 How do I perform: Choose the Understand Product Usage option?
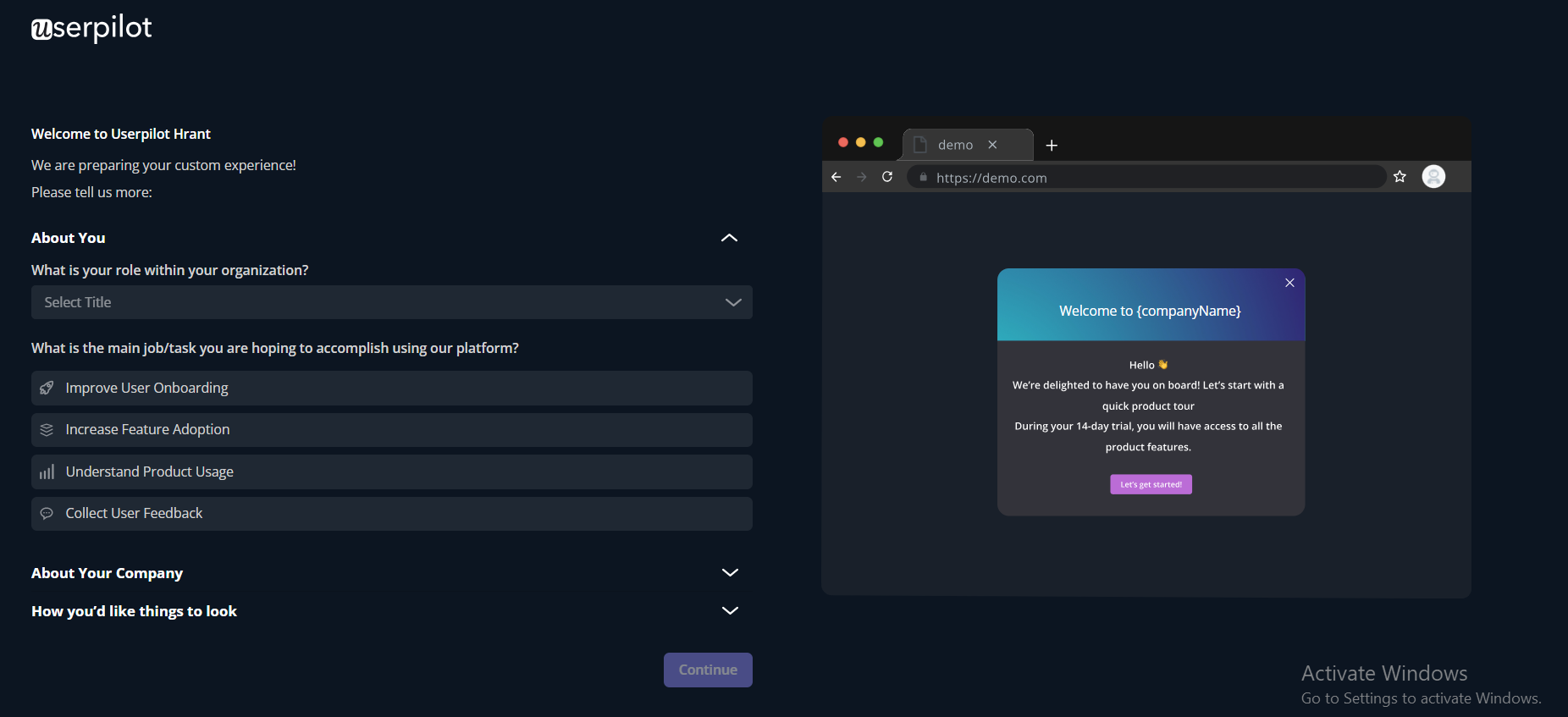pos(391,472)
